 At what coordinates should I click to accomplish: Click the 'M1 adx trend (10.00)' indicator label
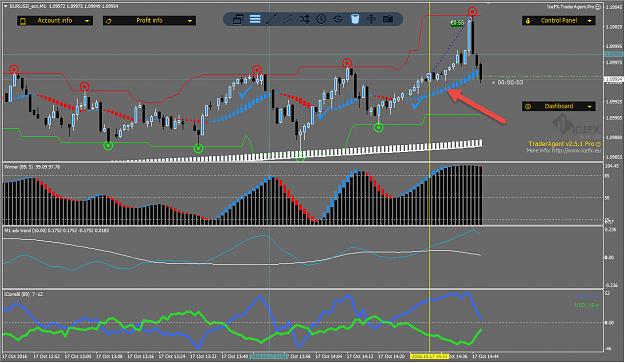(x=25, y=230)
